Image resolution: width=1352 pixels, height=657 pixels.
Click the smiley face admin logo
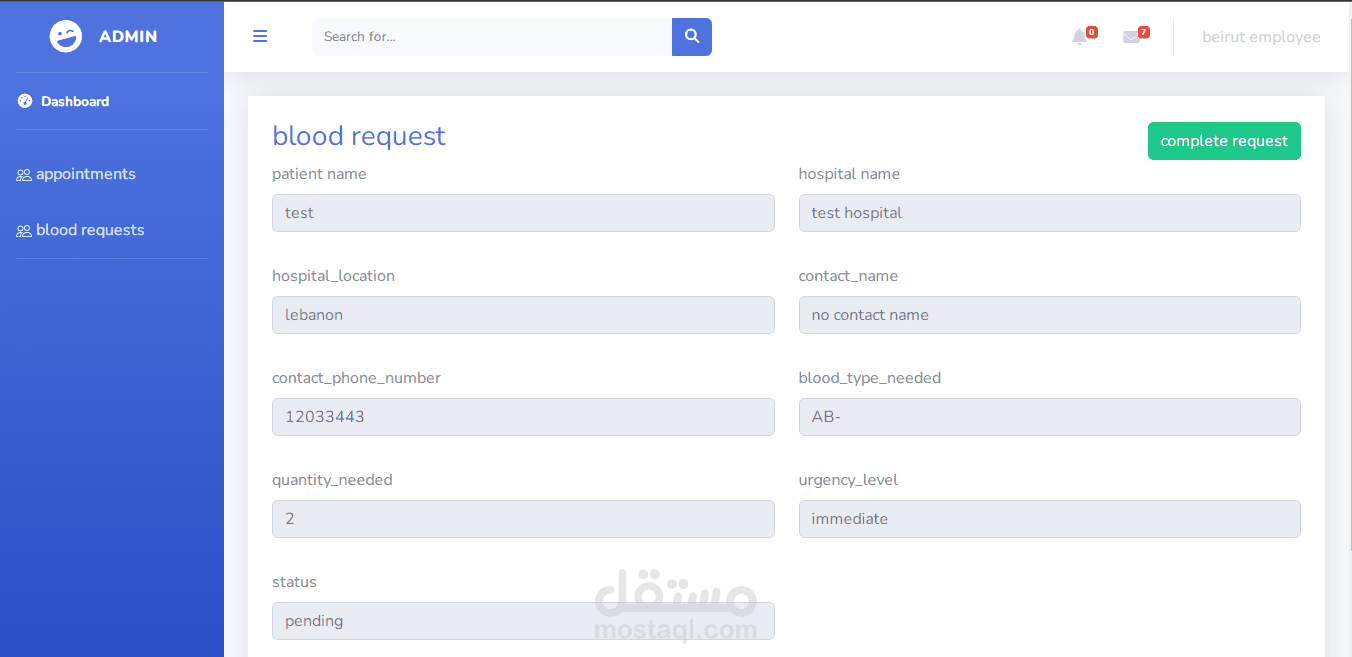pos(66,37)
